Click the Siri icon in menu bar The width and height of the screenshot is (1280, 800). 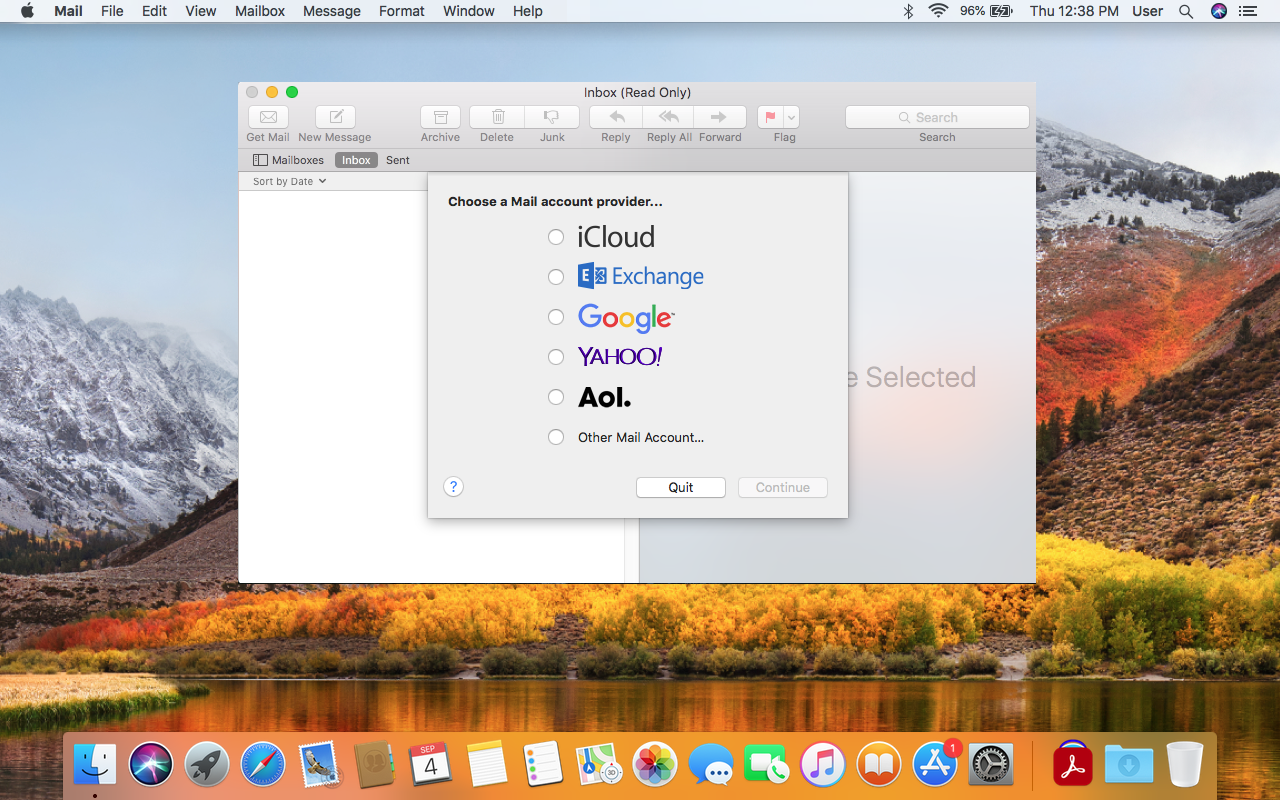[x=1218, y=11]
